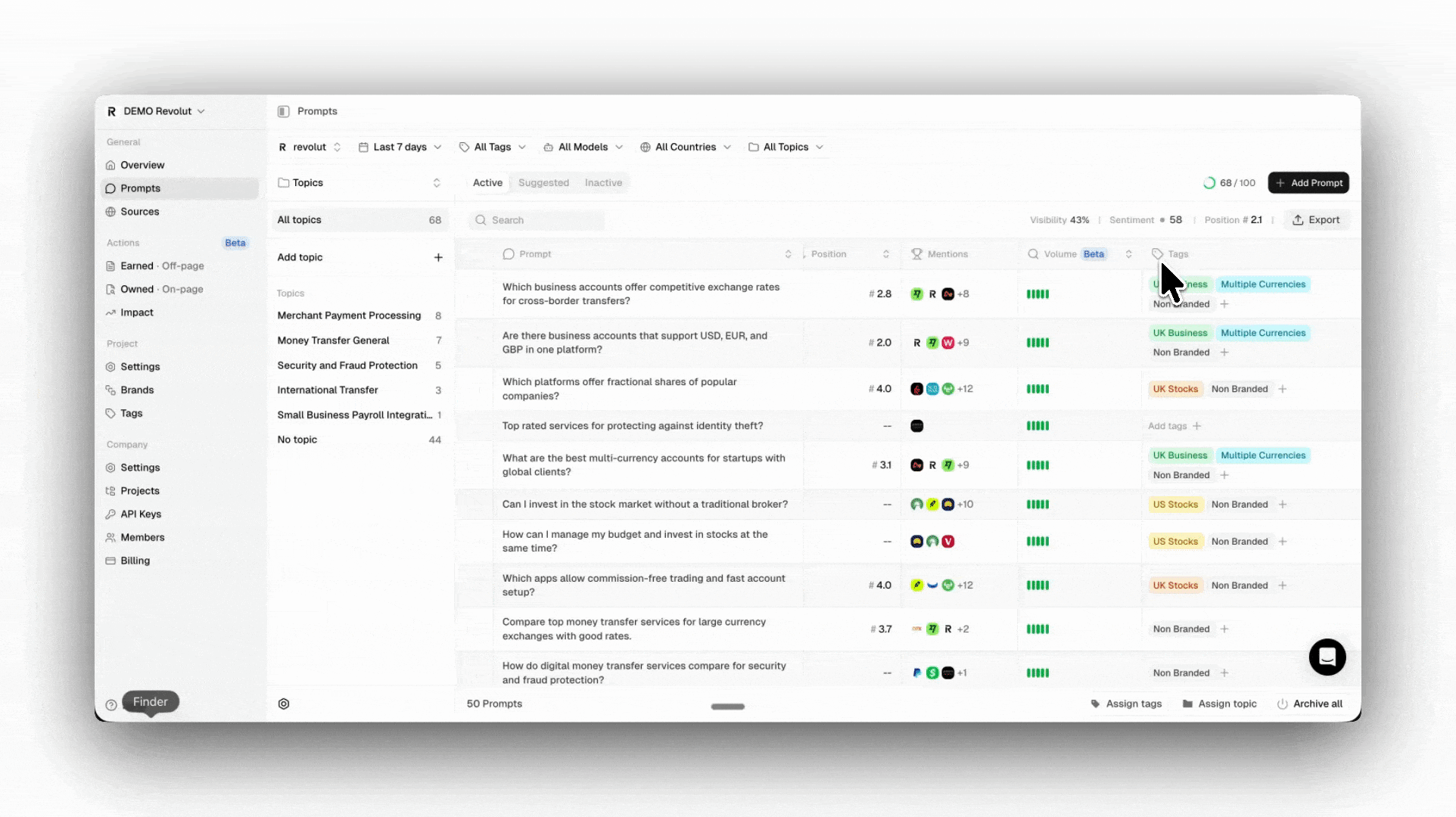
Task: Switch to the Suggested tab
Action: (x=543, y=182)
